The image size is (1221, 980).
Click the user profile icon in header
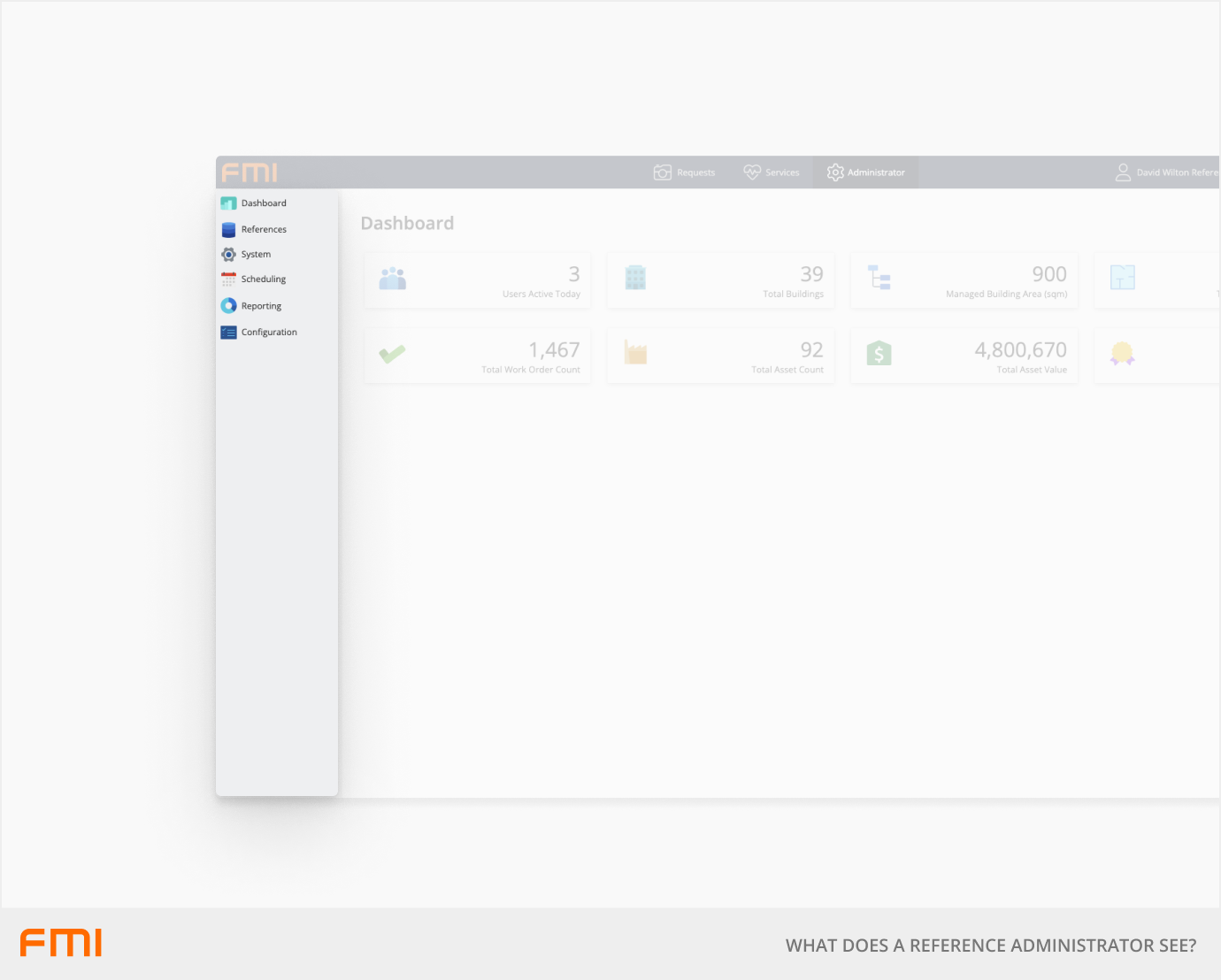[x=1123, y=172]
